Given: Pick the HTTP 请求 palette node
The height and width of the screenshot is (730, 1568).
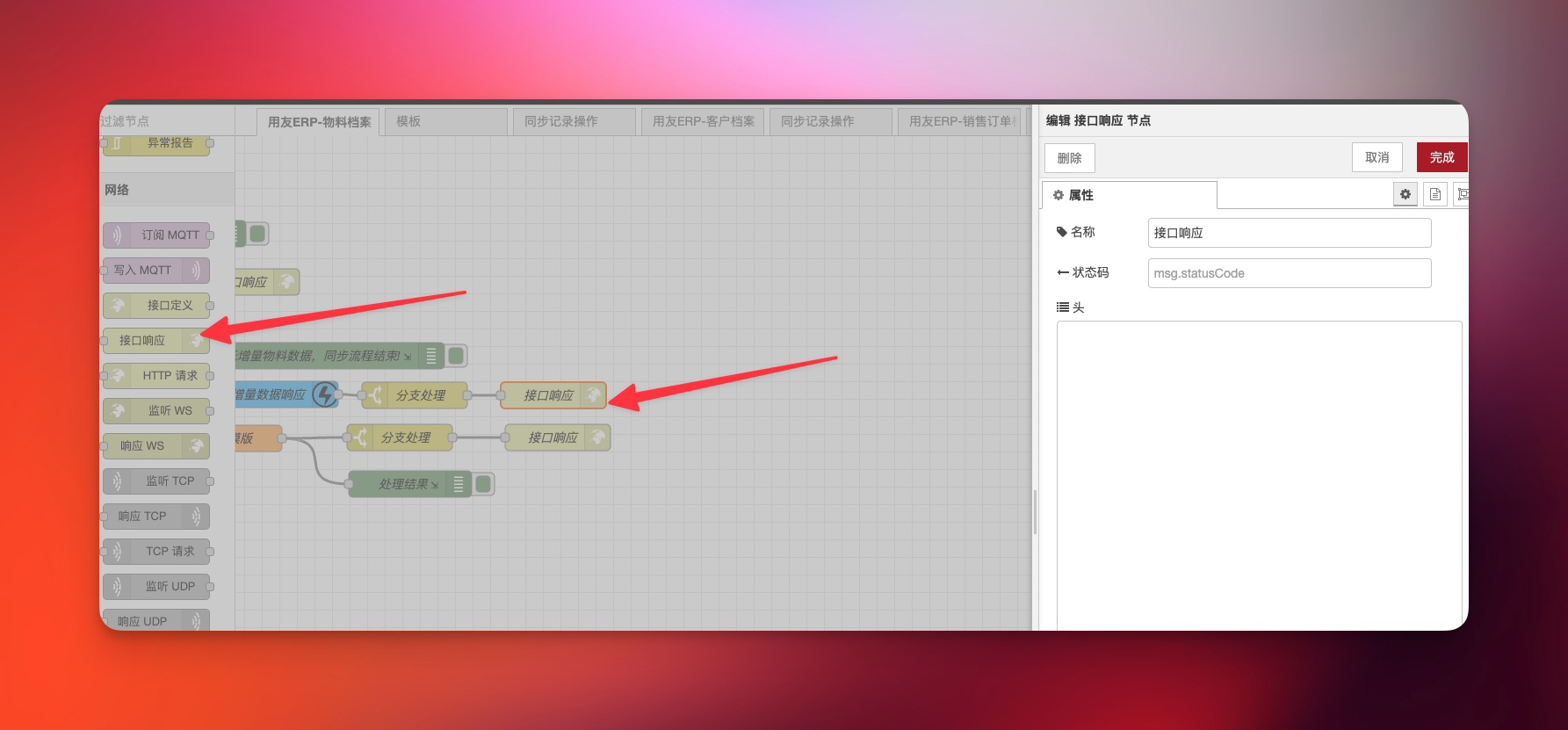Looking at the screenshot, I should (157, 375).
